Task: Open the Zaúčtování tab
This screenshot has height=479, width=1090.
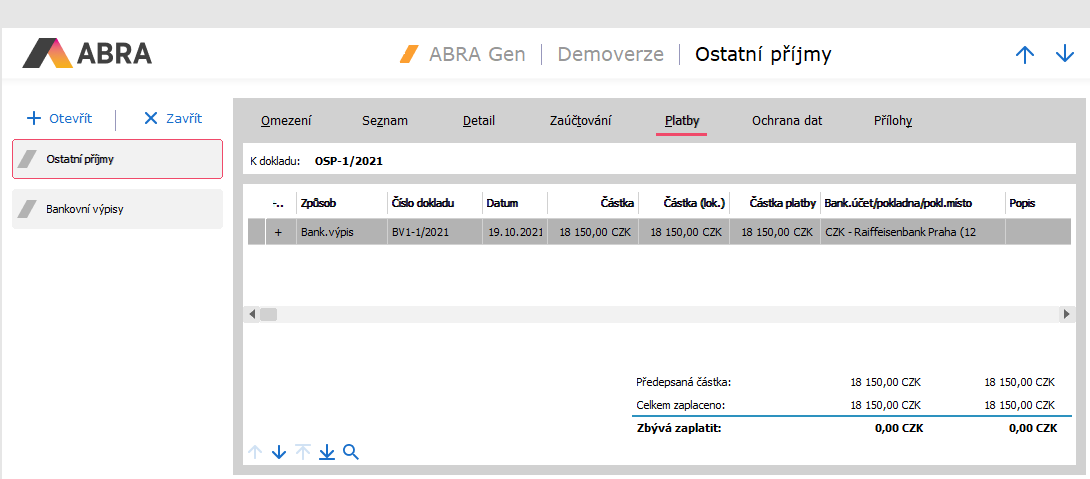Action: coord(580,121)
